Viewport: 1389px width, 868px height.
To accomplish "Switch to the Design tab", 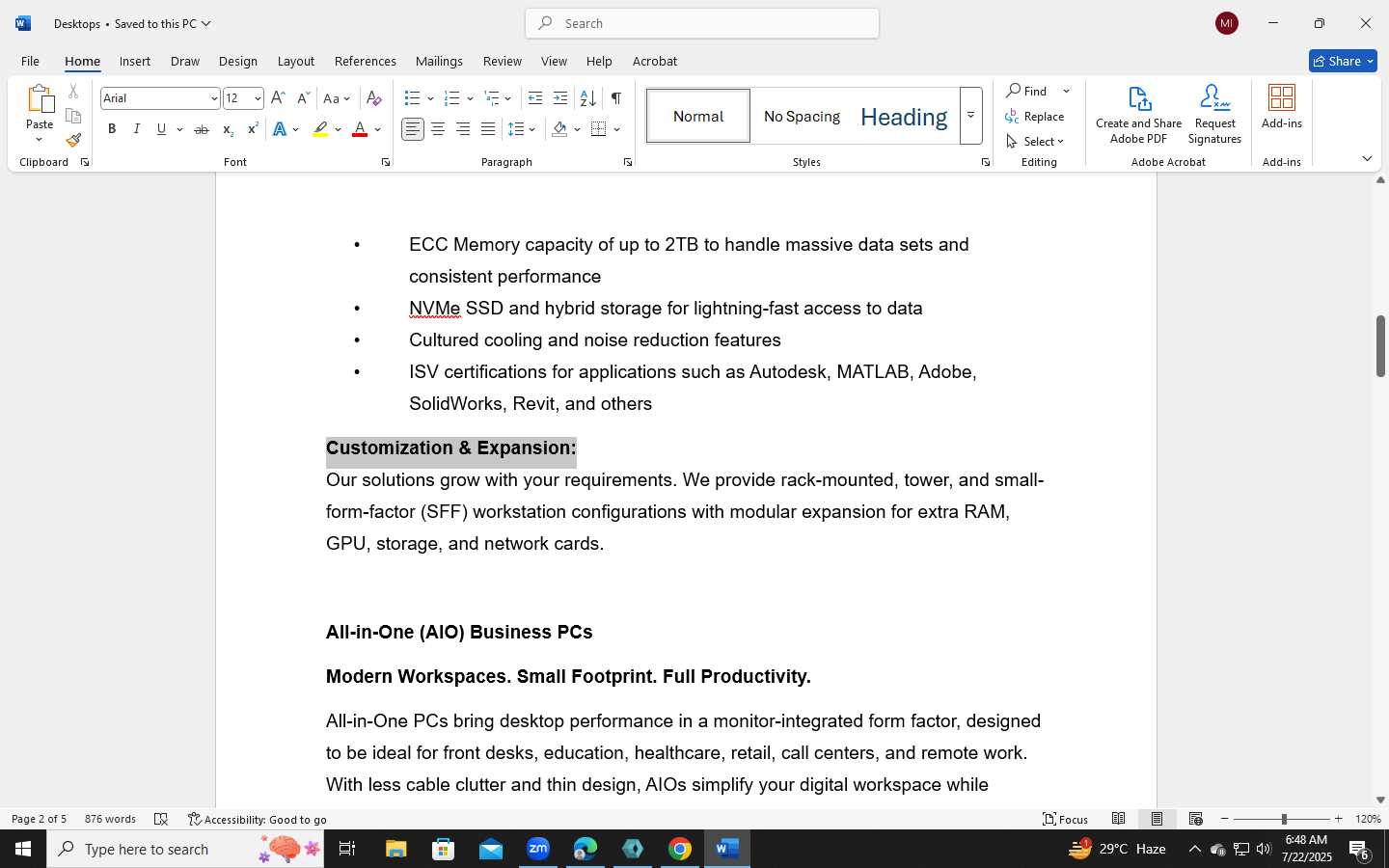I will pyautogui.click(x=237, y=61).
